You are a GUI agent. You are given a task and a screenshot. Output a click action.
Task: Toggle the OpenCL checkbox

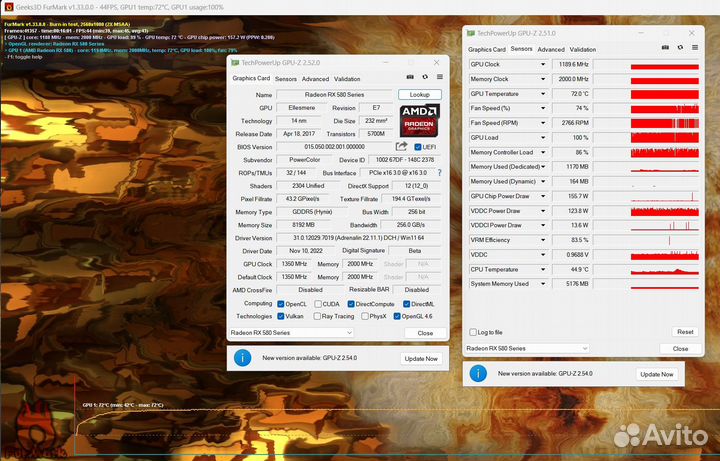click(281, 304)
